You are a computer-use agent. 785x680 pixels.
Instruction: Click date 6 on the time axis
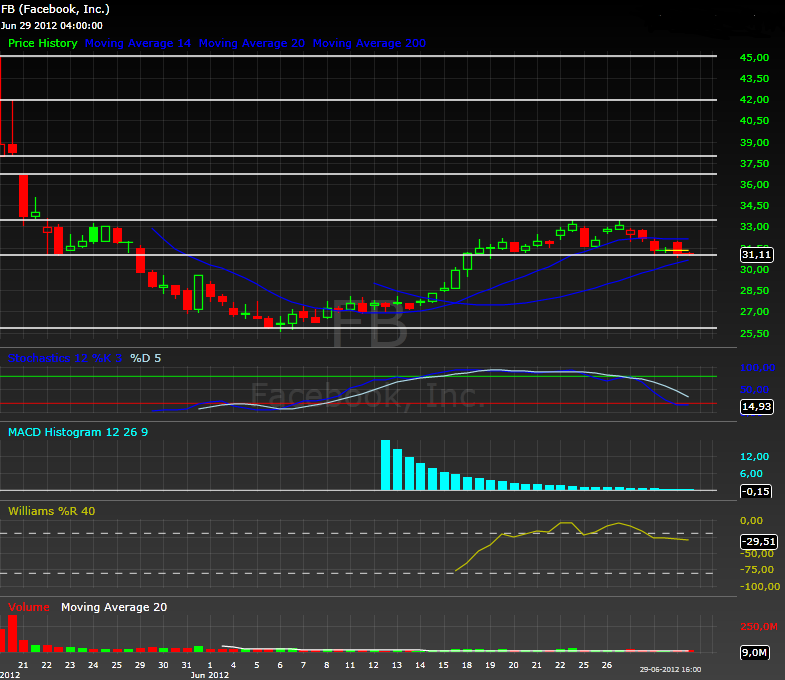pos(280,665)
